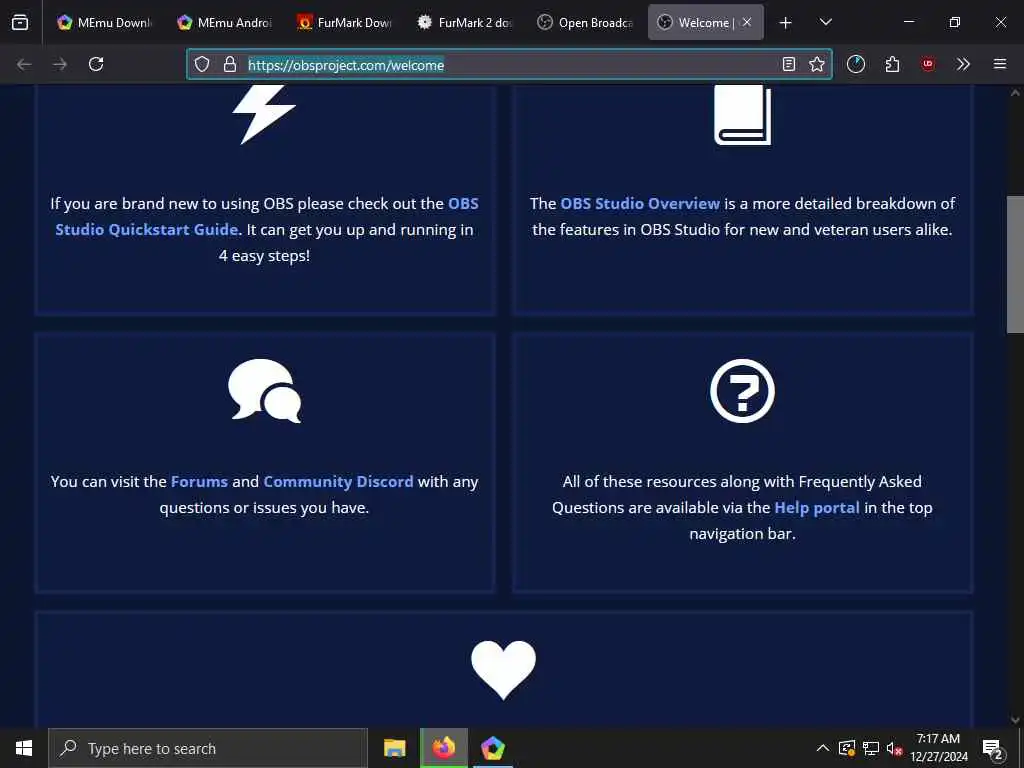
Task: Expand the list all tabs dropdown
Action: (825, 22)
